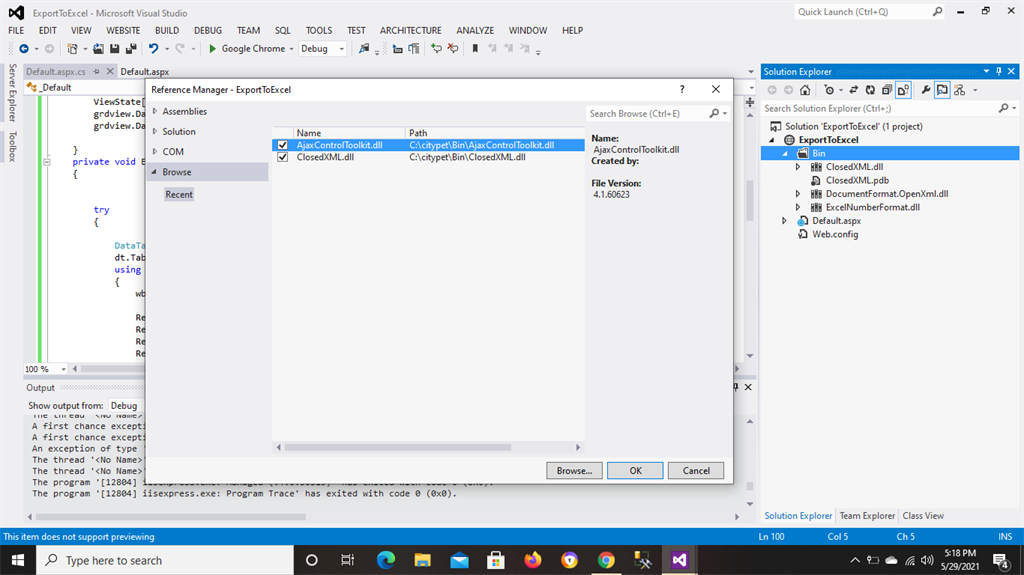The height and width of the screenshot is (575, 1024).
Task: Select ClosedXML.pdb in Solution Explorer
Action: (x=857, y=180)
